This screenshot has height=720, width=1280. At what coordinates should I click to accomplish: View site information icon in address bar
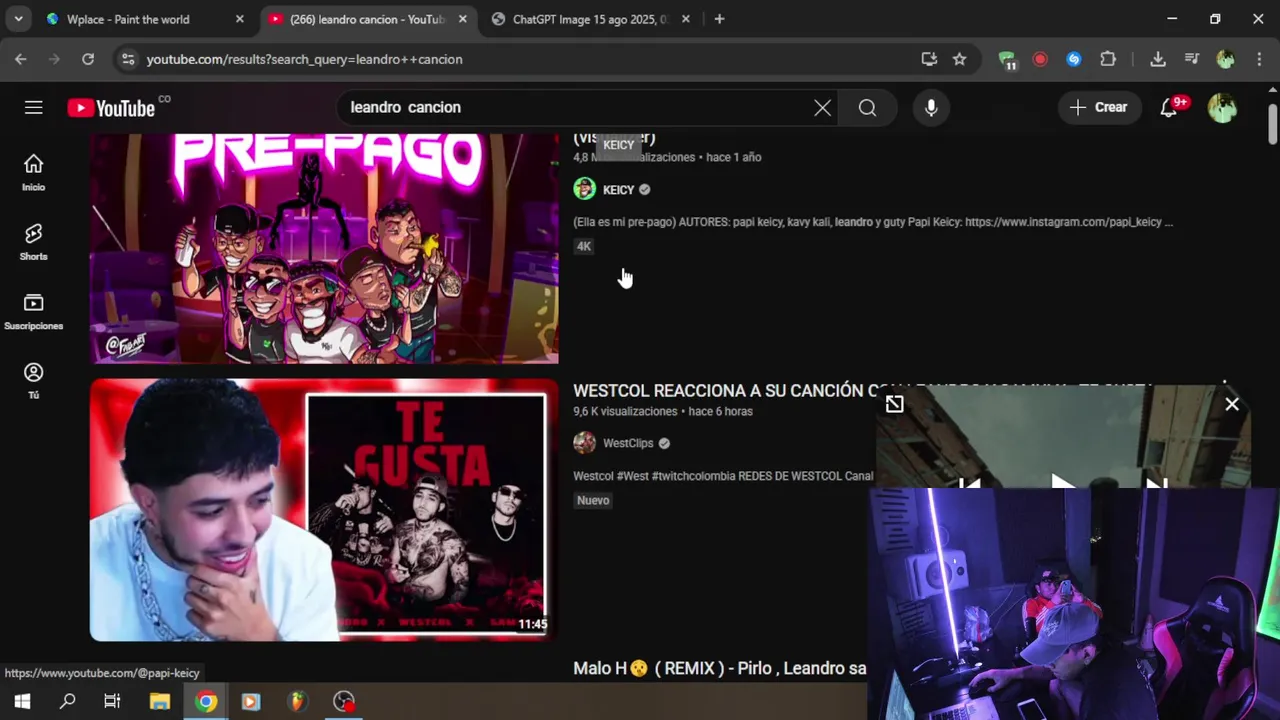point(128,59)
